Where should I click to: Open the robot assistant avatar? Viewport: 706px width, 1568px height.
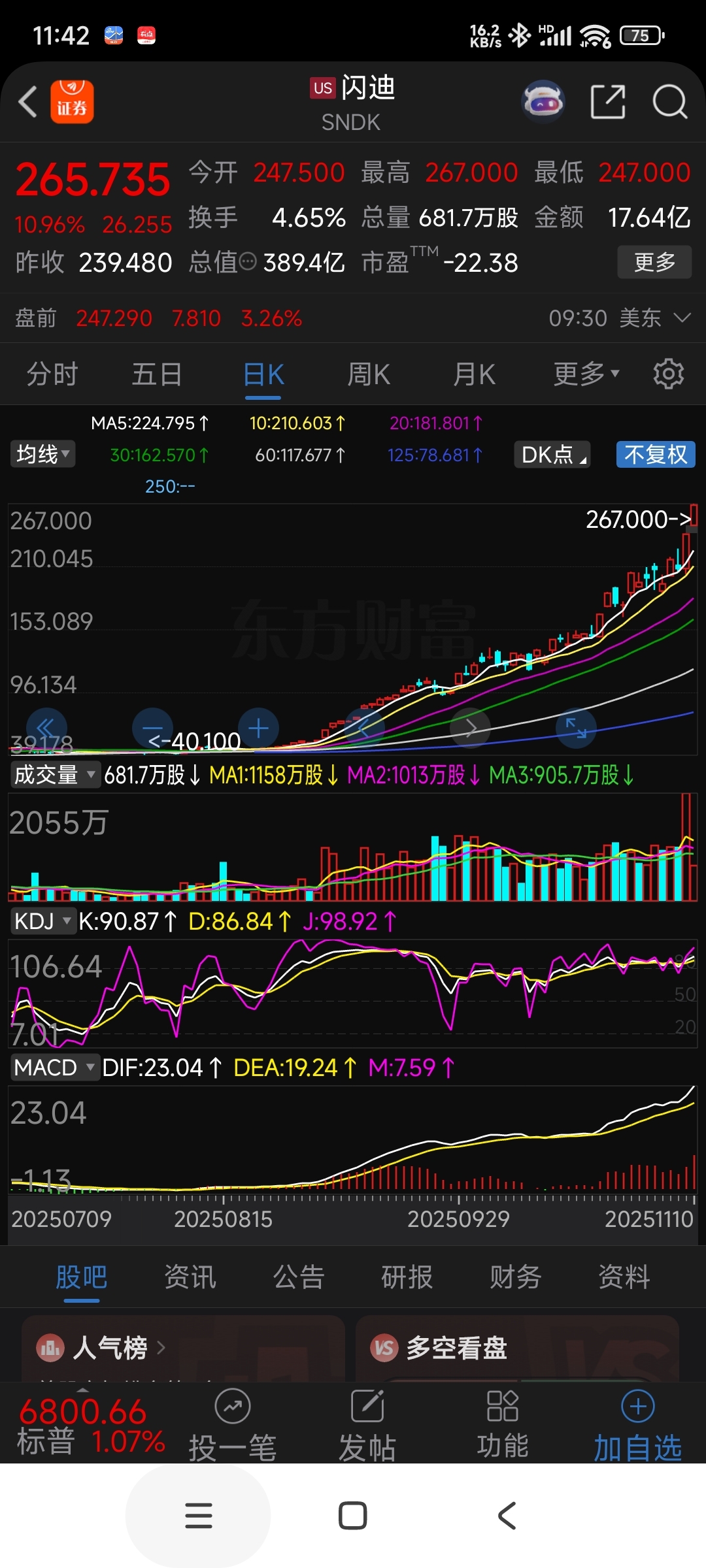coord(543,102)
